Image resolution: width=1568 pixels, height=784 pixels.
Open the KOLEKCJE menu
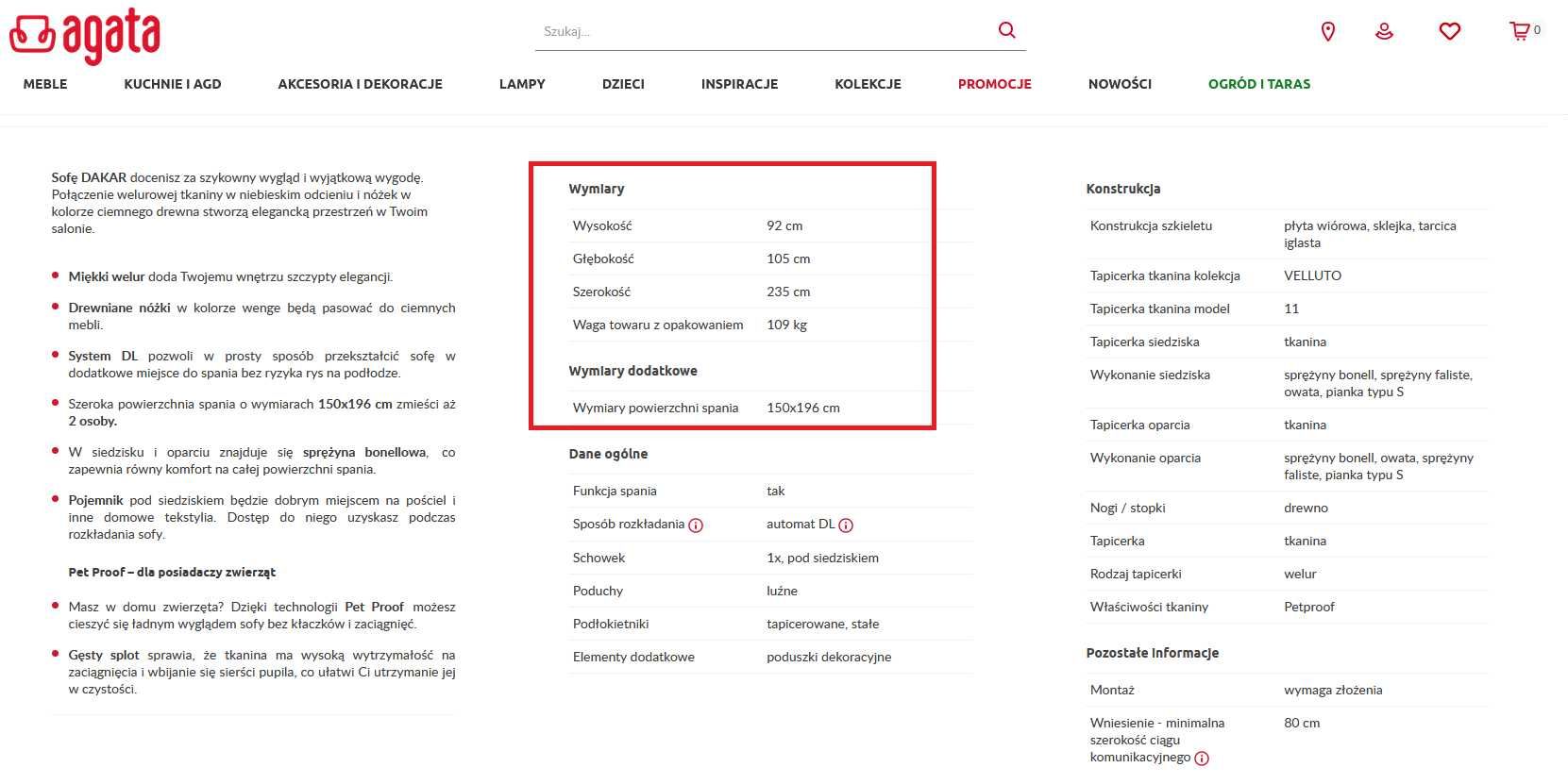click(x=868, y=84)
